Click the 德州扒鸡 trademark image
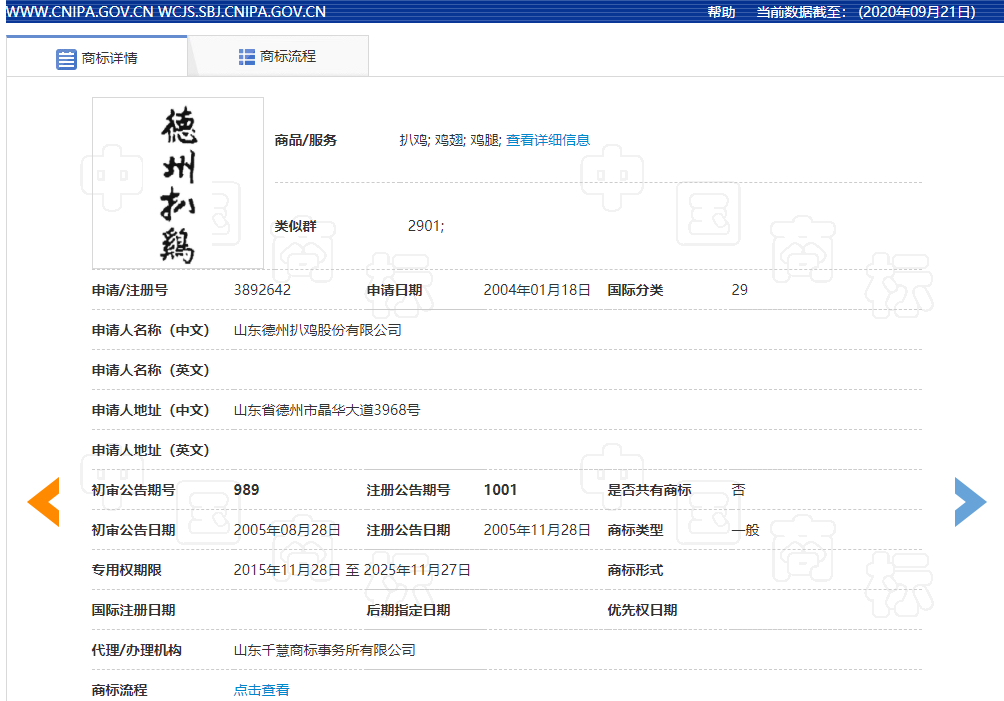 (x=178, y=183)
